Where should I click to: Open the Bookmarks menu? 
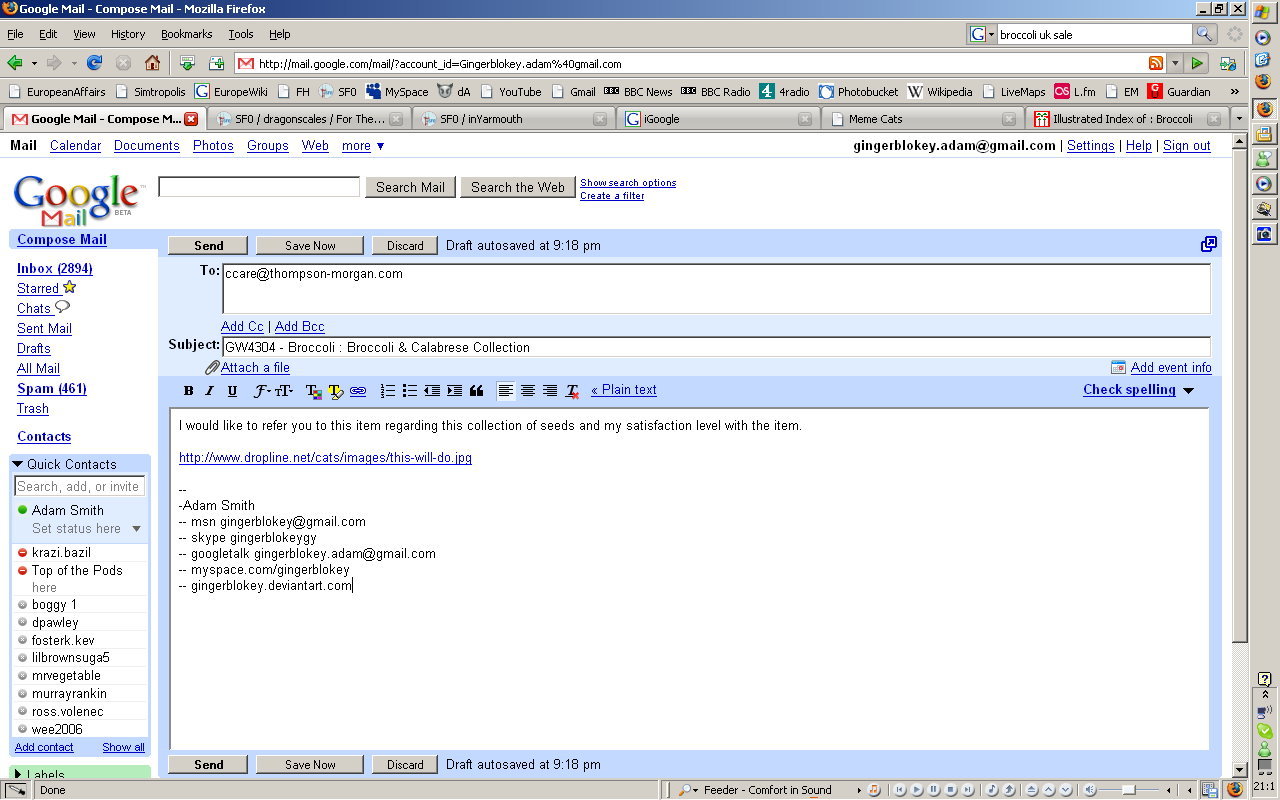point(186,34)
